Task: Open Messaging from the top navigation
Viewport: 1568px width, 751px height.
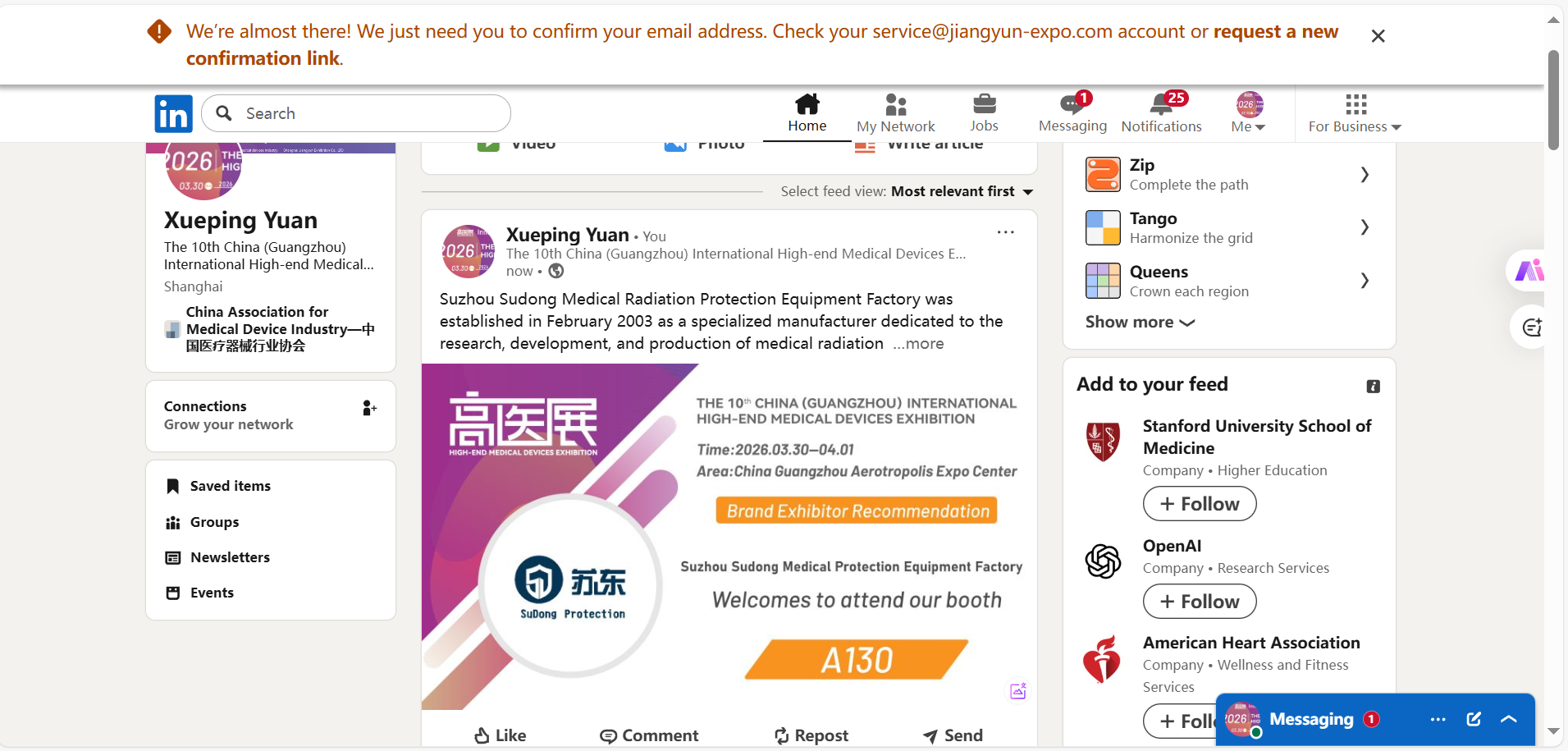Action: (x=1072, y=112)
